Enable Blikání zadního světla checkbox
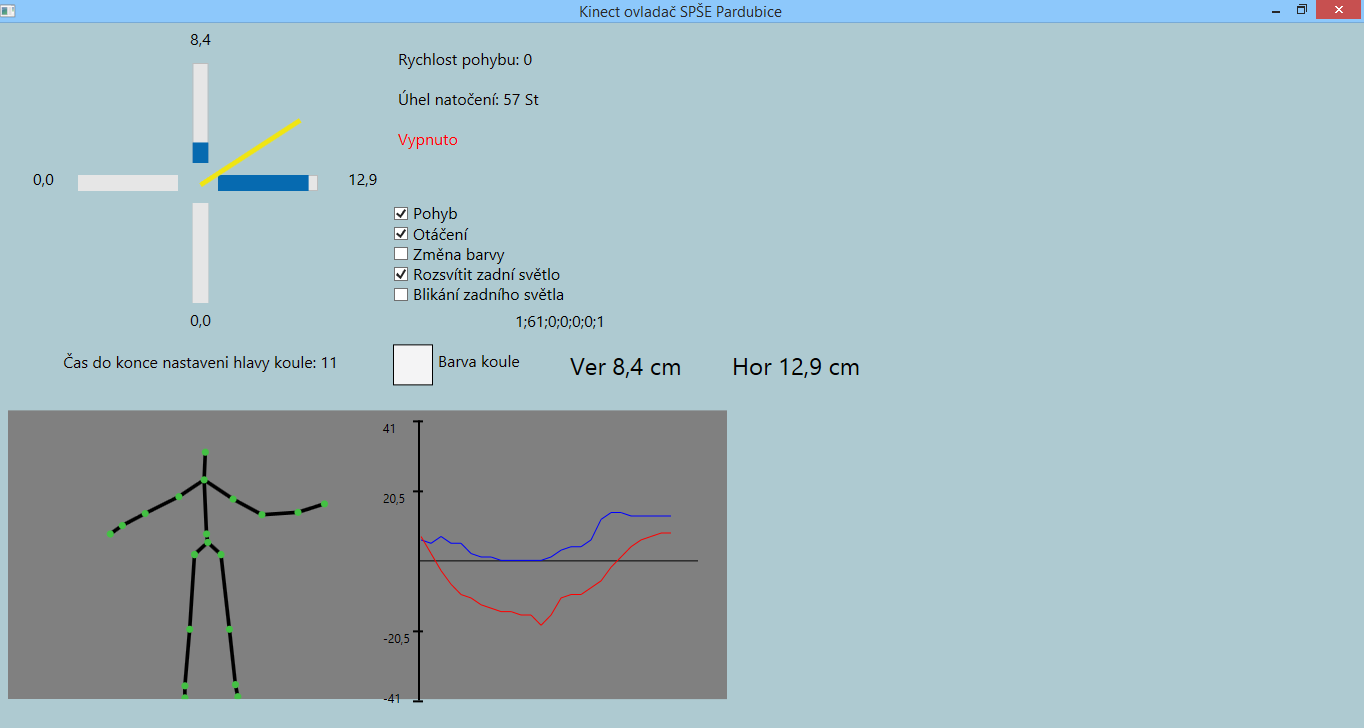This screenshot has height=728, width=1364. [x=401, y=294]
